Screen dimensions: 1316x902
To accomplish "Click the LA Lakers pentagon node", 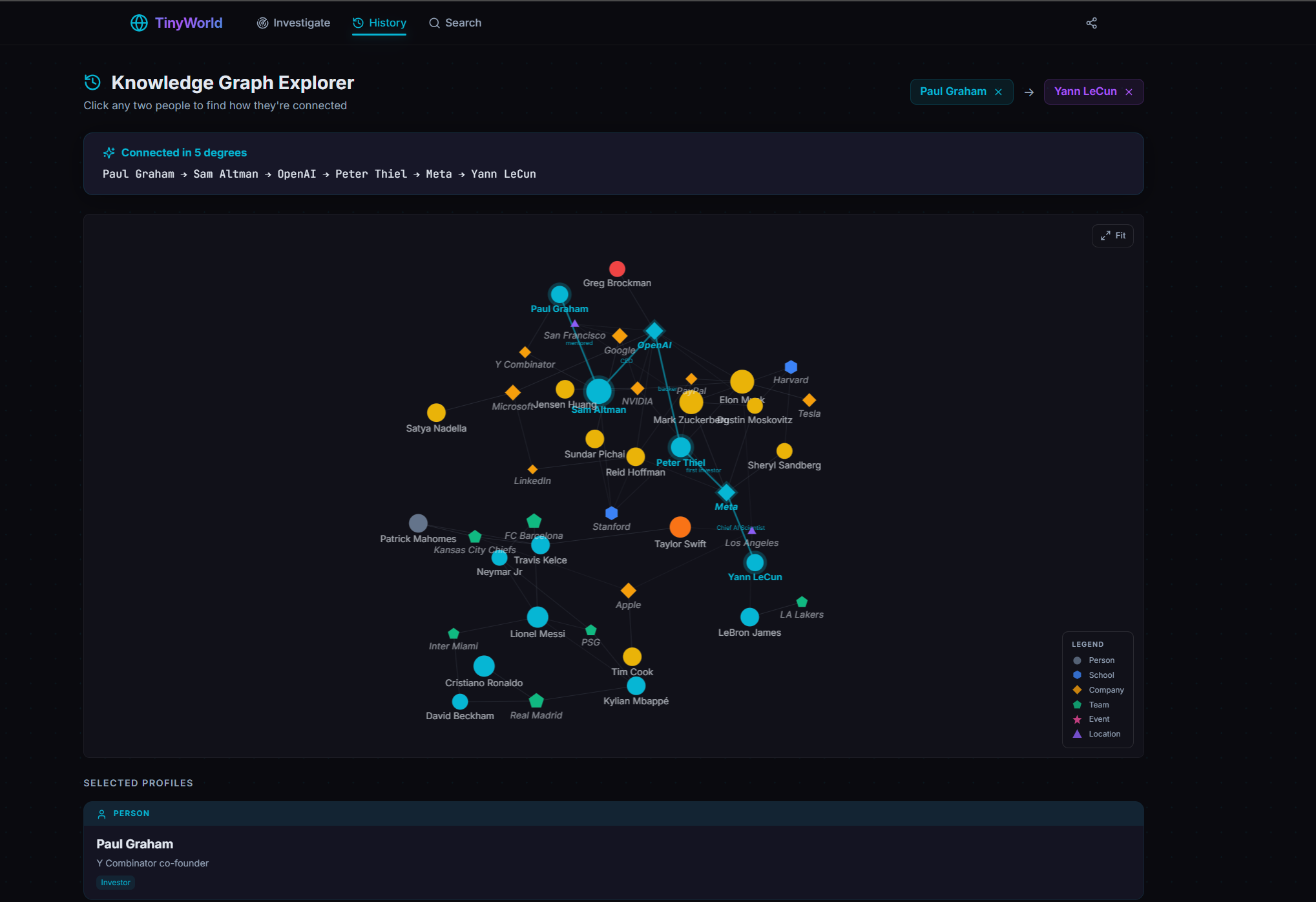I will tap(802, 602).
